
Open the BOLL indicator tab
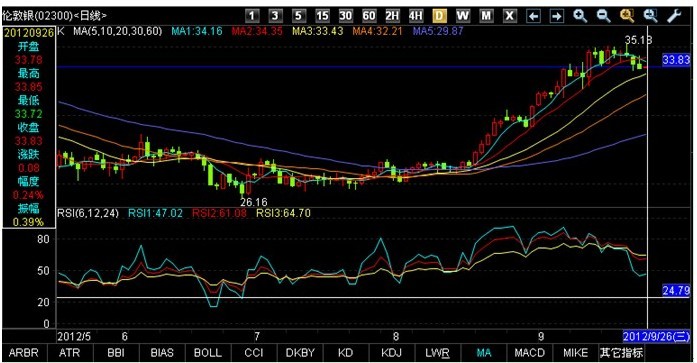(208, 353)
